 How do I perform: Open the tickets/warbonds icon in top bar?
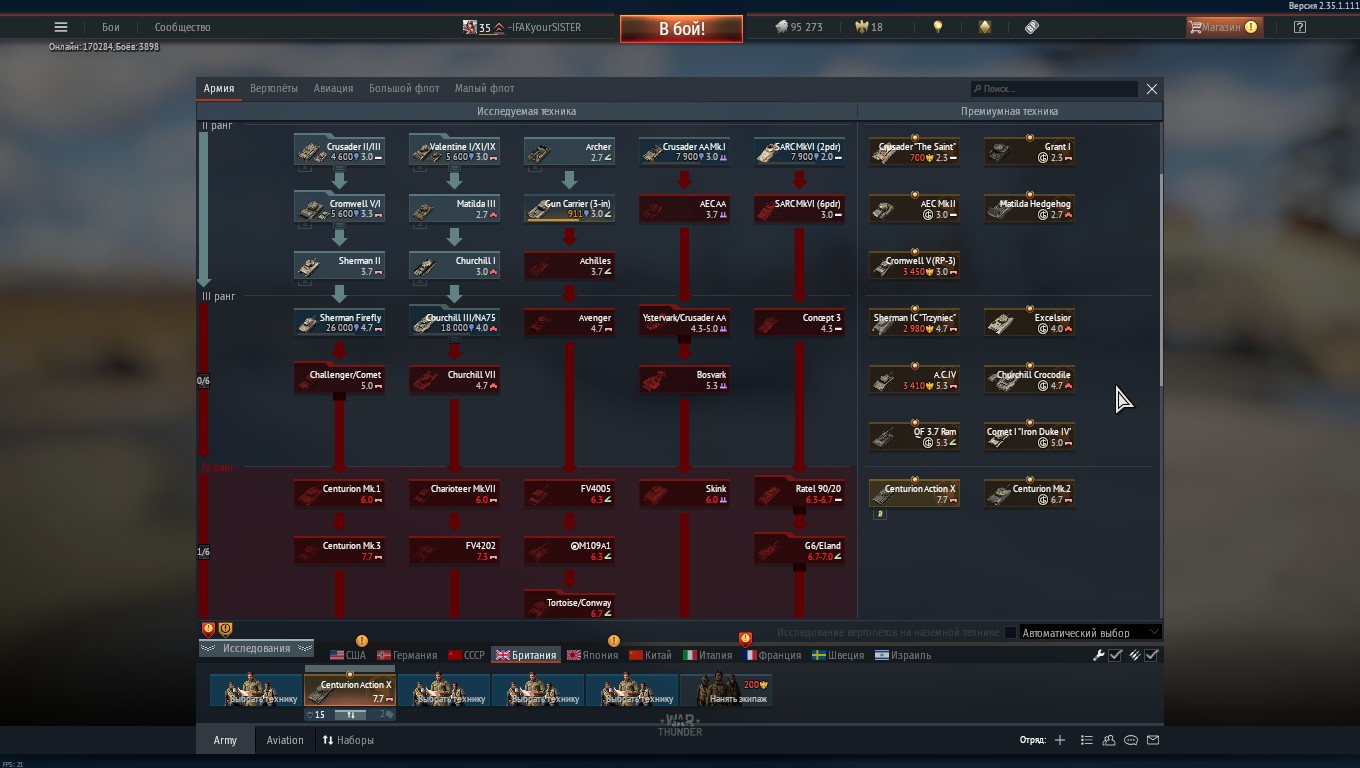coord(1032,27)
